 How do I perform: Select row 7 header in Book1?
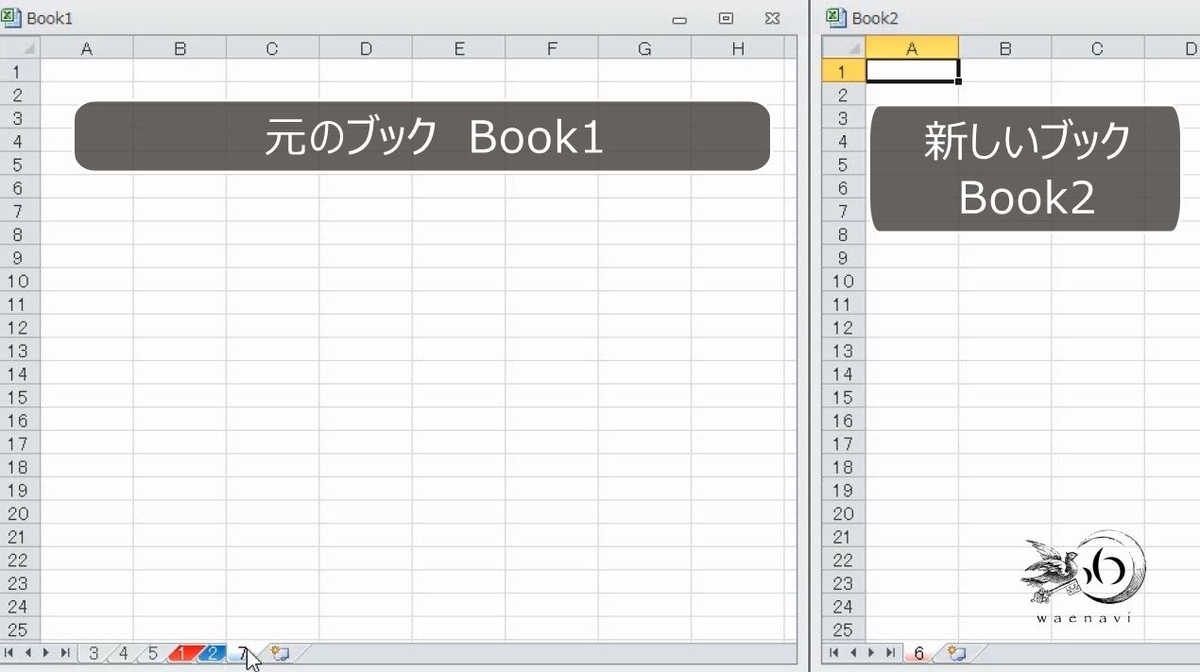click(x=19, y=210)
